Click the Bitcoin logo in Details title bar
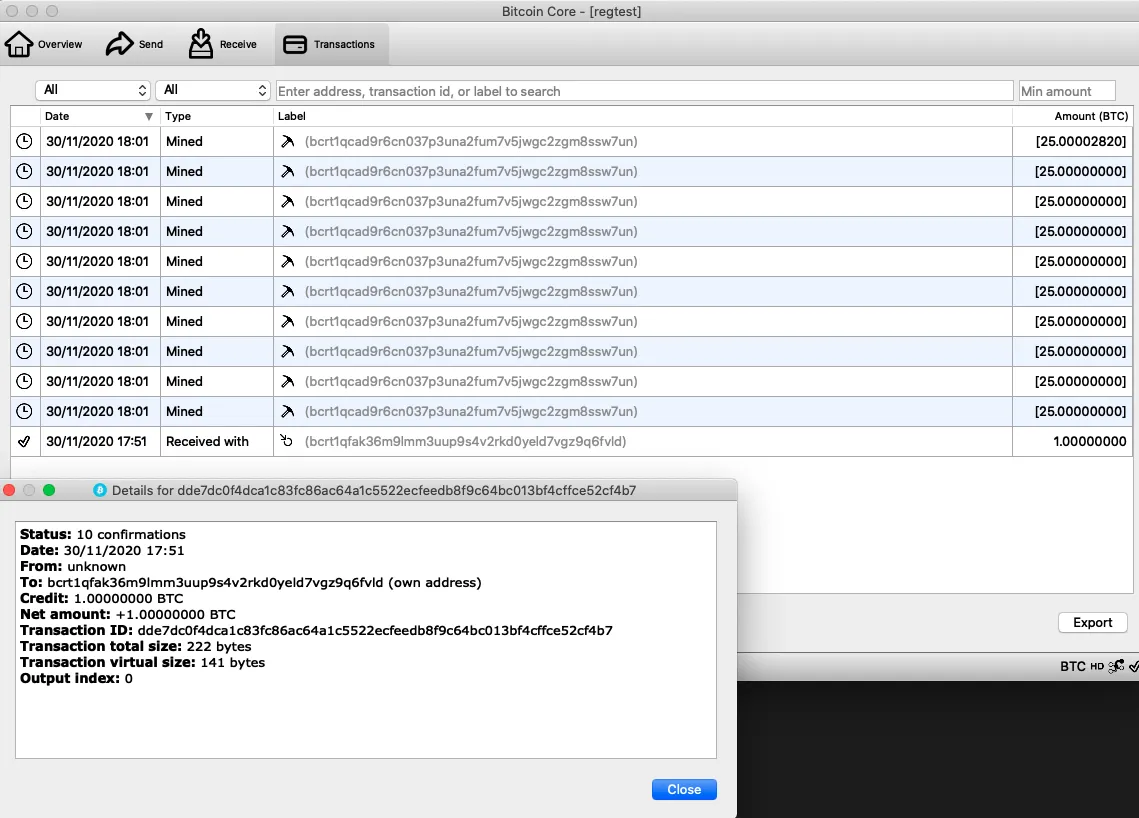1139x818 pixels. pyautogui.click(x=100, y=490)
